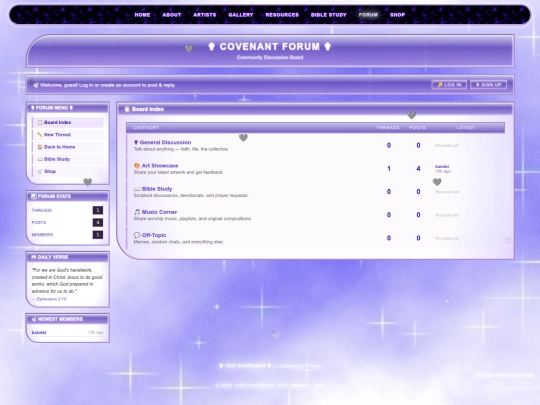Image resolution: width=540 pixels, height=405 pixels.
Task: Click the music note icon beside Music Corner
Action: point(137,212)
